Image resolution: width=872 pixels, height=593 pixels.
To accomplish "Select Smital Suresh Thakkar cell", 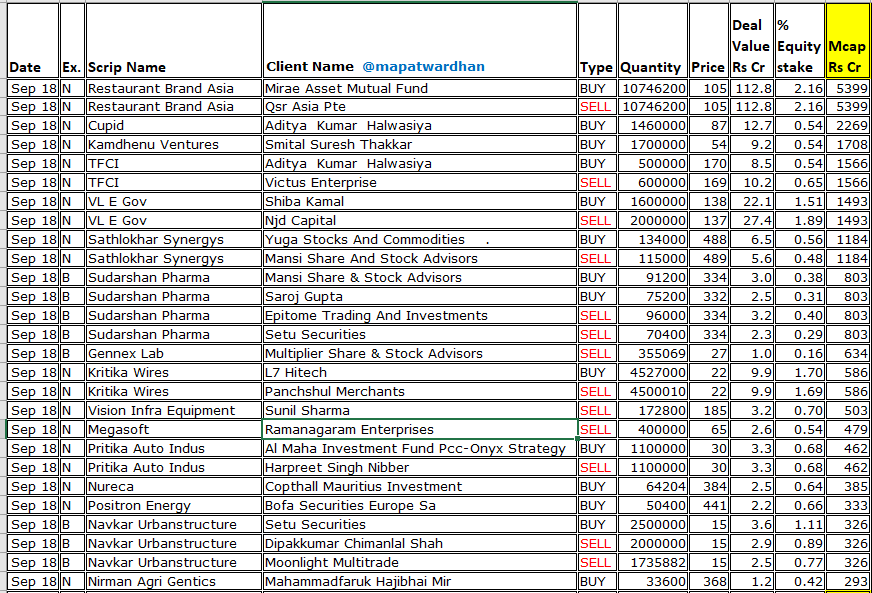I will (420, 145).
